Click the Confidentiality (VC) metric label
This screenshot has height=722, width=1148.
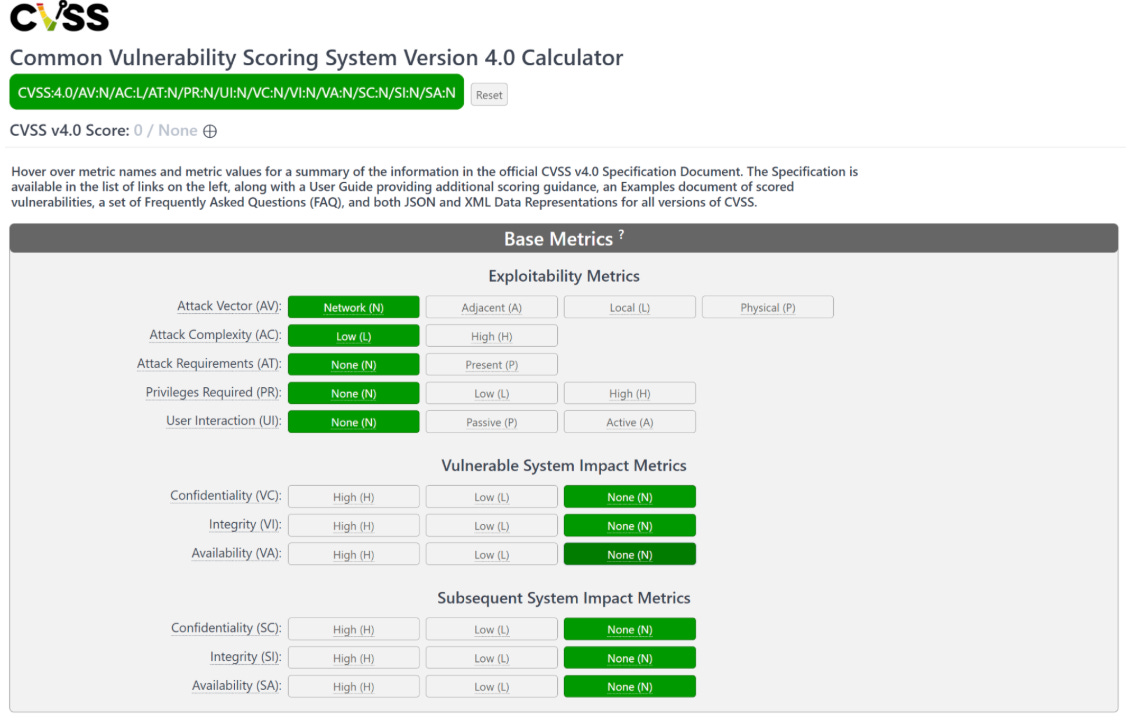point(226,496)
